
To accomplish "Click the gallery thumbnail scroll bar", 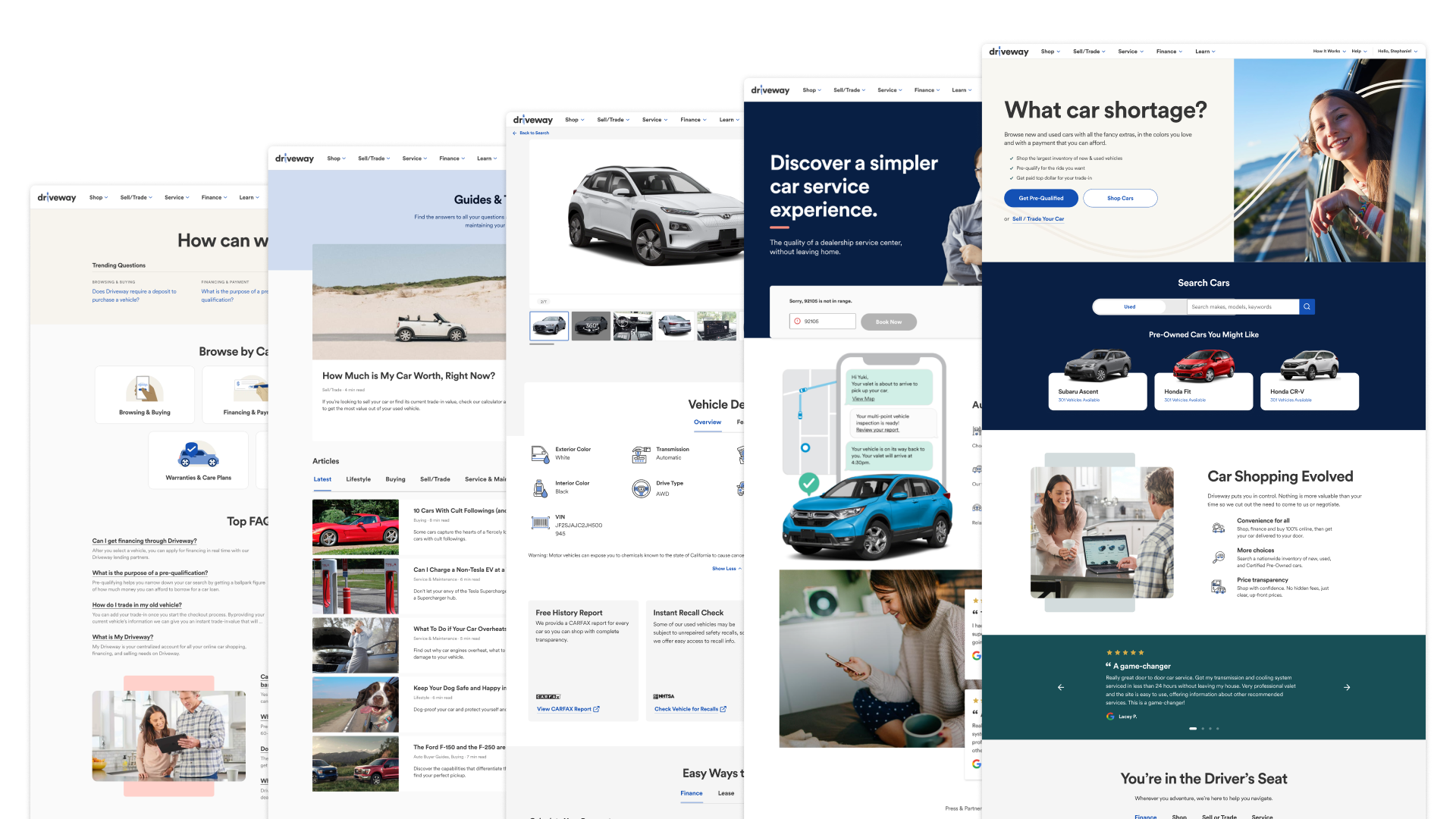I will pyautogui.click(x=541, y=344).
